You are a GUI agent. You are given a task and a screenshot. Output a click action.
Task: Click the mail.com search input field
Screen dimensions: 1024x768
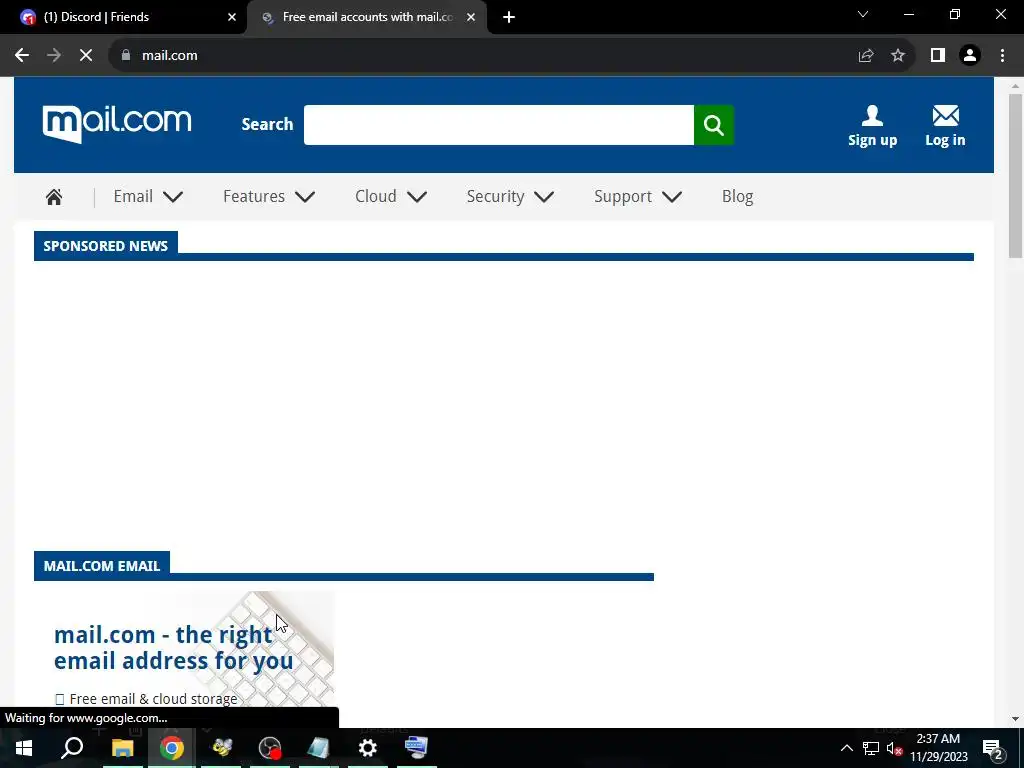click(x=499, y=125)
